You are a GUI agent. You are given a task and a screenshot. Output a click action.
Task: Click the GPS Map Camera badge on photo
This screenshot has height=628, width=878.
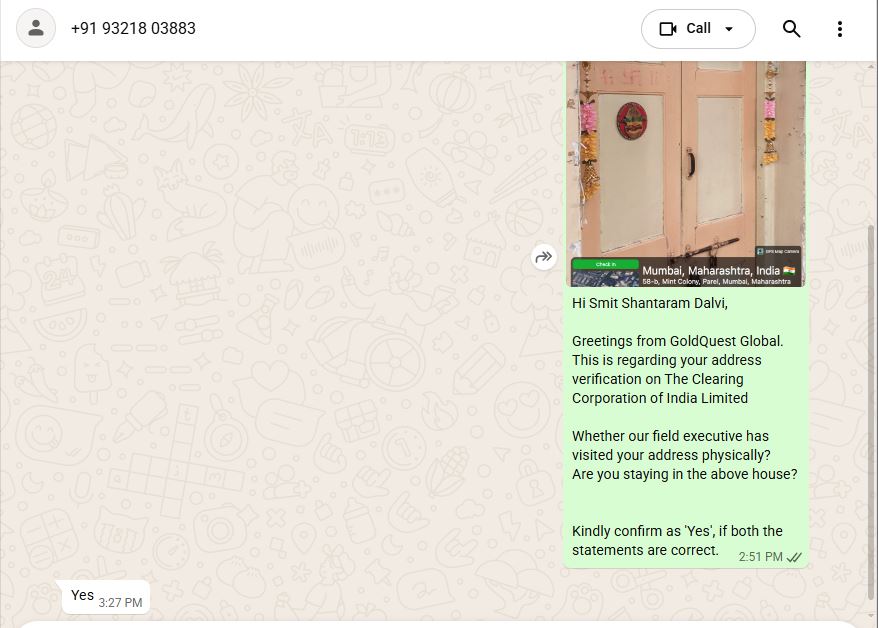click(778, 251)
